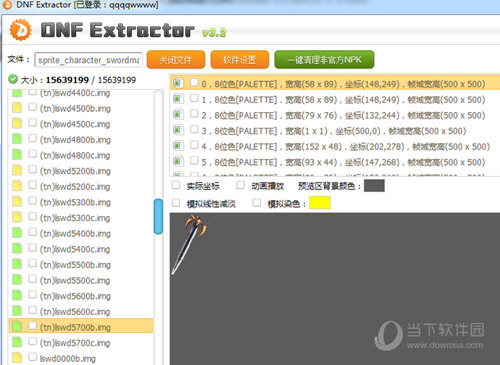Image resolution: width=500 pixels, height=365 pixels.
Task: Select the picture icon for frame 2
Action: (178, 114)
